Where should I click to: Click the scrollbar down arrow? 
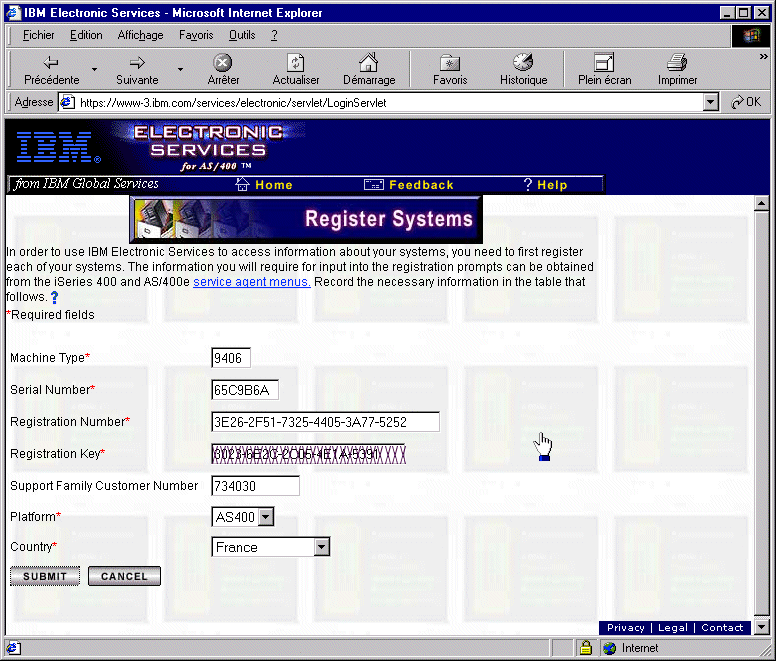tap(761, 627)
